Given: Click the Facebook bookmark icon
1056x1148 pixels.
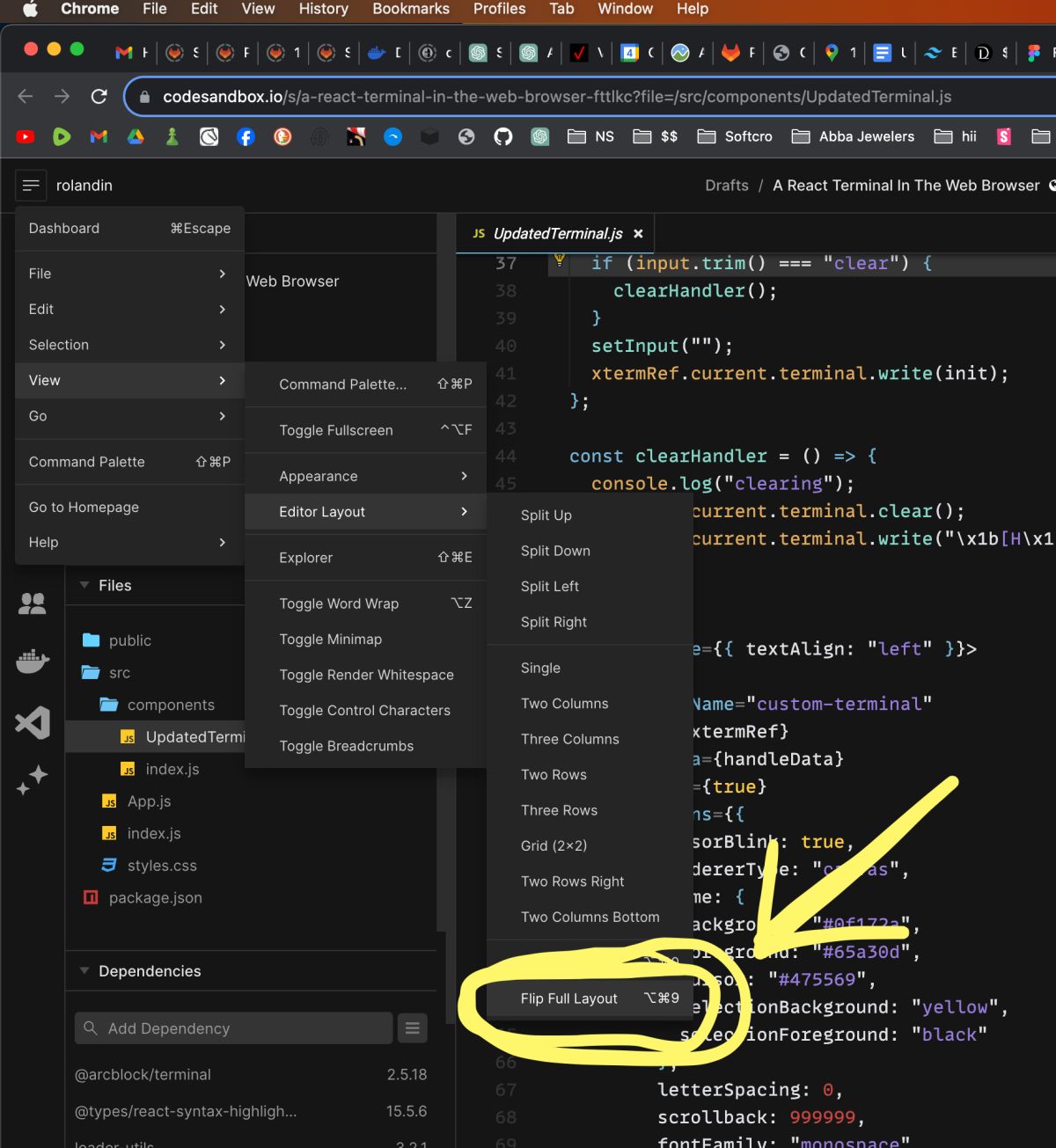Looking at the screenshot, I should pos(246,136).
